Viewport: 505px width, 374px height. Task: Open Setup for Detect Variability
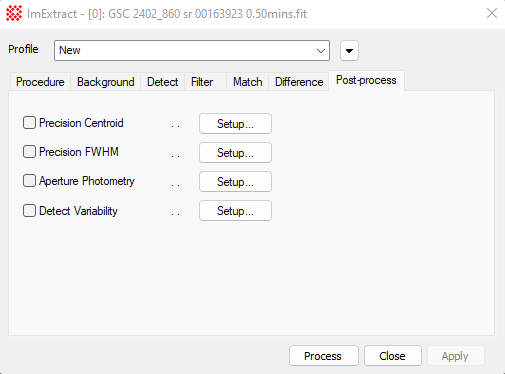[x=235, y=211]
